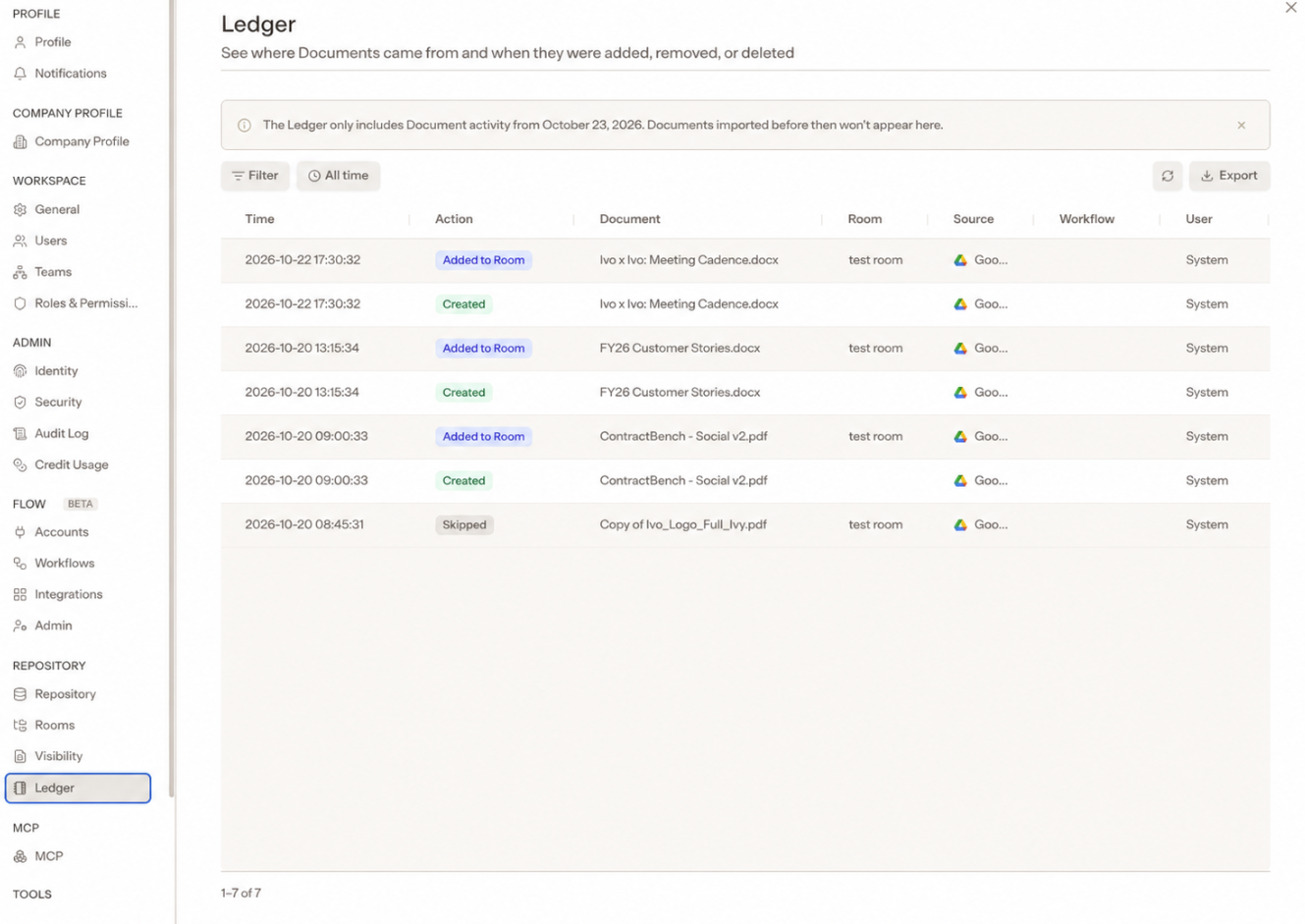Click the Accounts plug icon

point(20,532)
